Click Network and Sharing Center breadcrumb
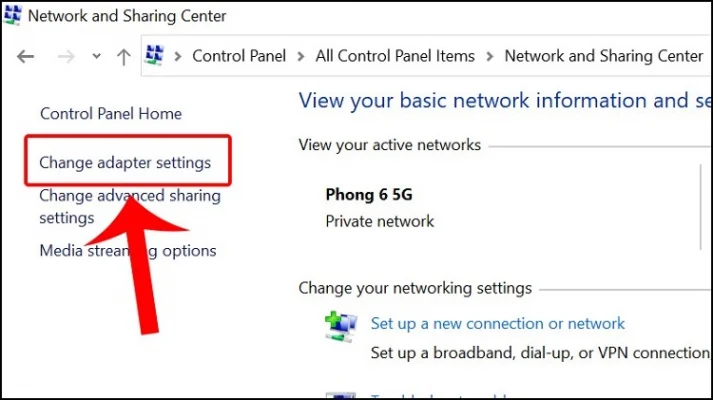The image size is (713, 400). tap(604, 56)
